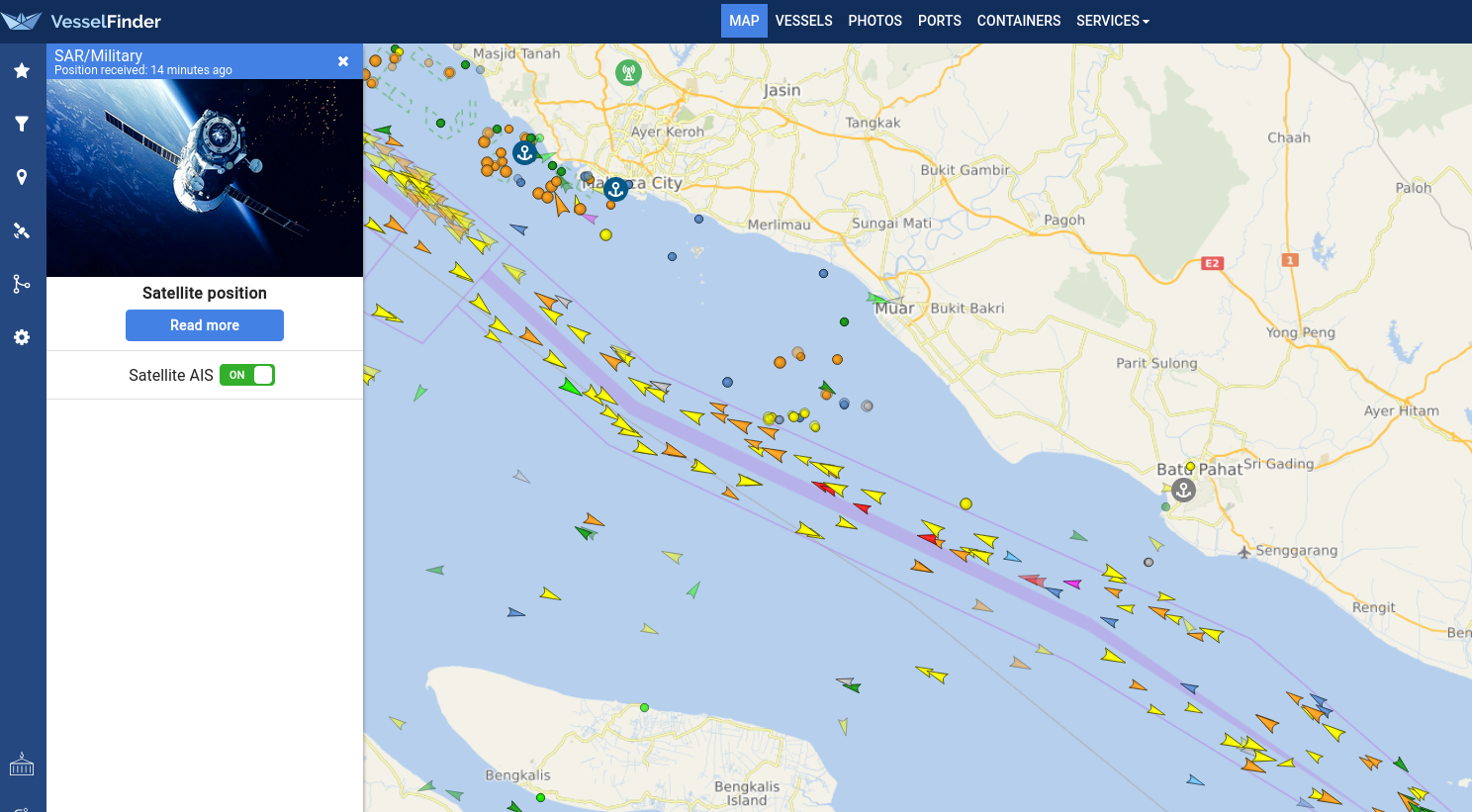Click the Bukit Gambir map label

[x=966, y=170]
